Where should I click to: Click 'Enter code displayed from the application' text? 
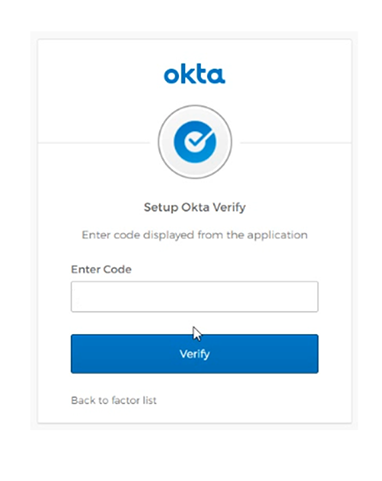pyautogui.click(x=195, y=235)
